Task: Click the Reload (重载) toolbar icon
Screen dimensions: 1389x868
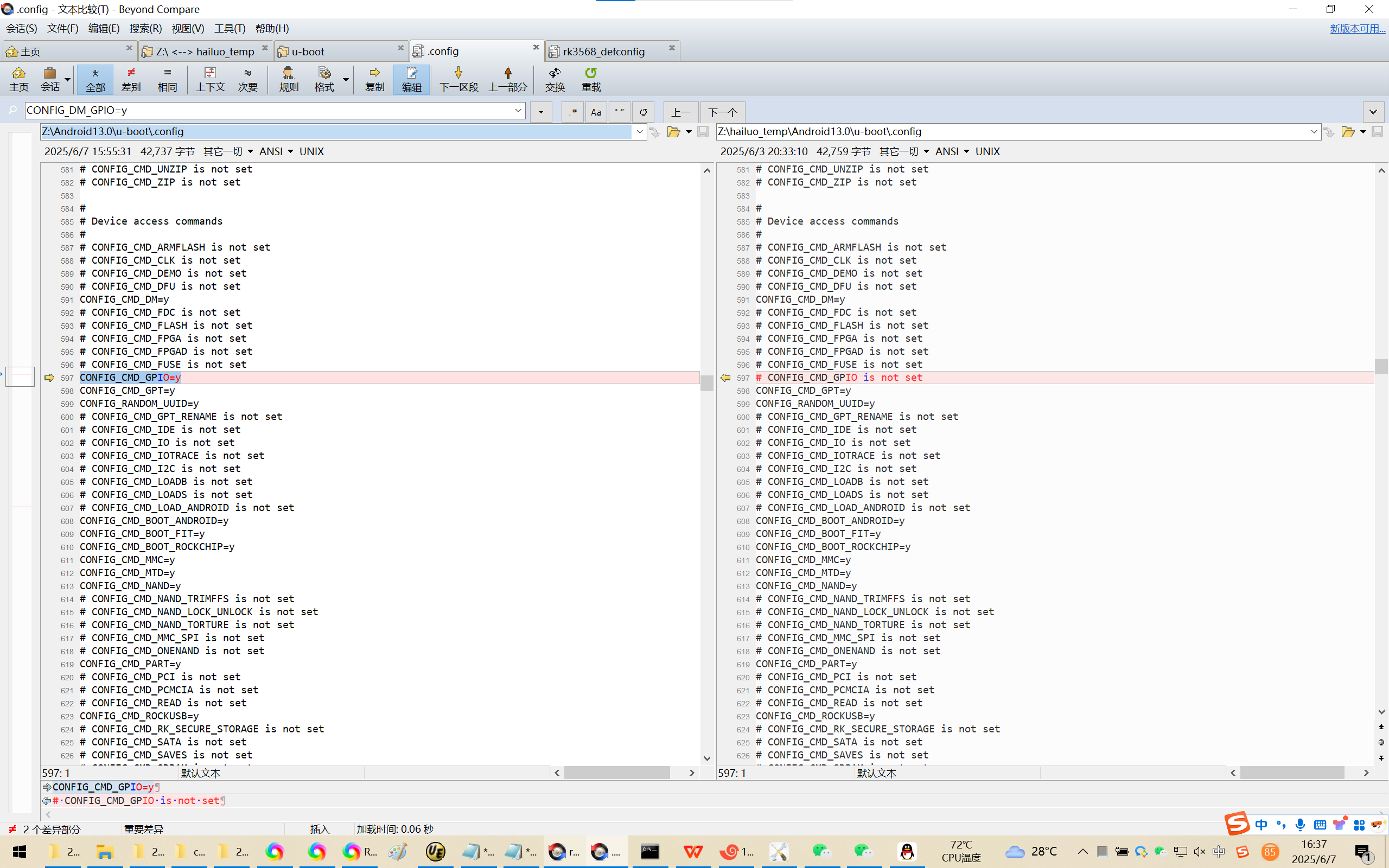Action: click(x=591, y=79)
